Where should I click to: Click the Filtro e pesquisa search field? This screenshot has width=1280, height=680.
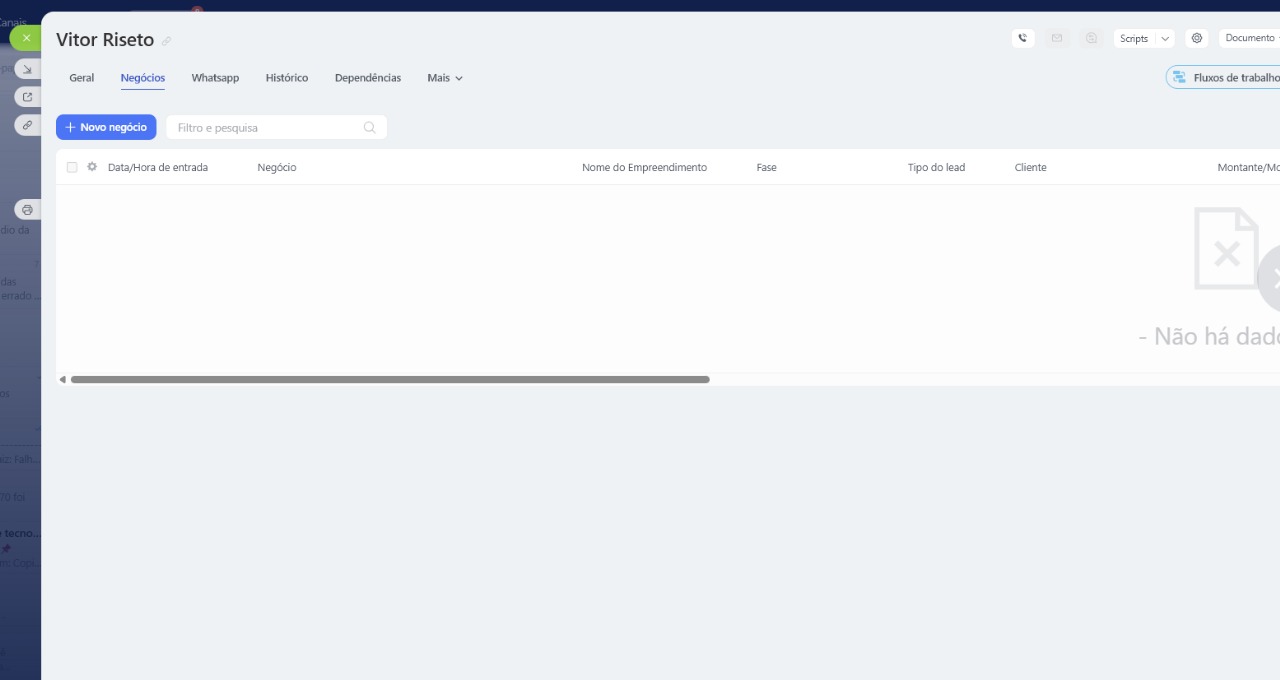click(265, 128)
